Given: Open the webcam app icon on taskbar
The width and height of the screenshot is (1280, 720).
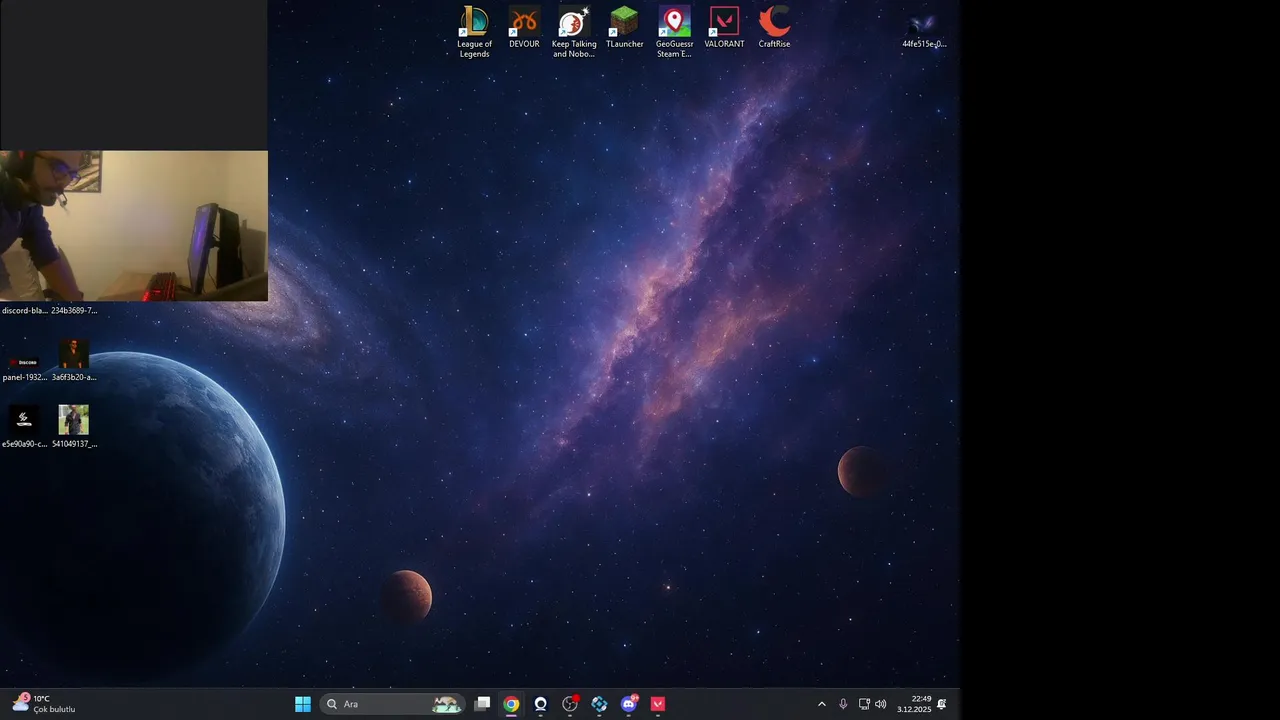Looking at the screenshot, I should 541,704.
